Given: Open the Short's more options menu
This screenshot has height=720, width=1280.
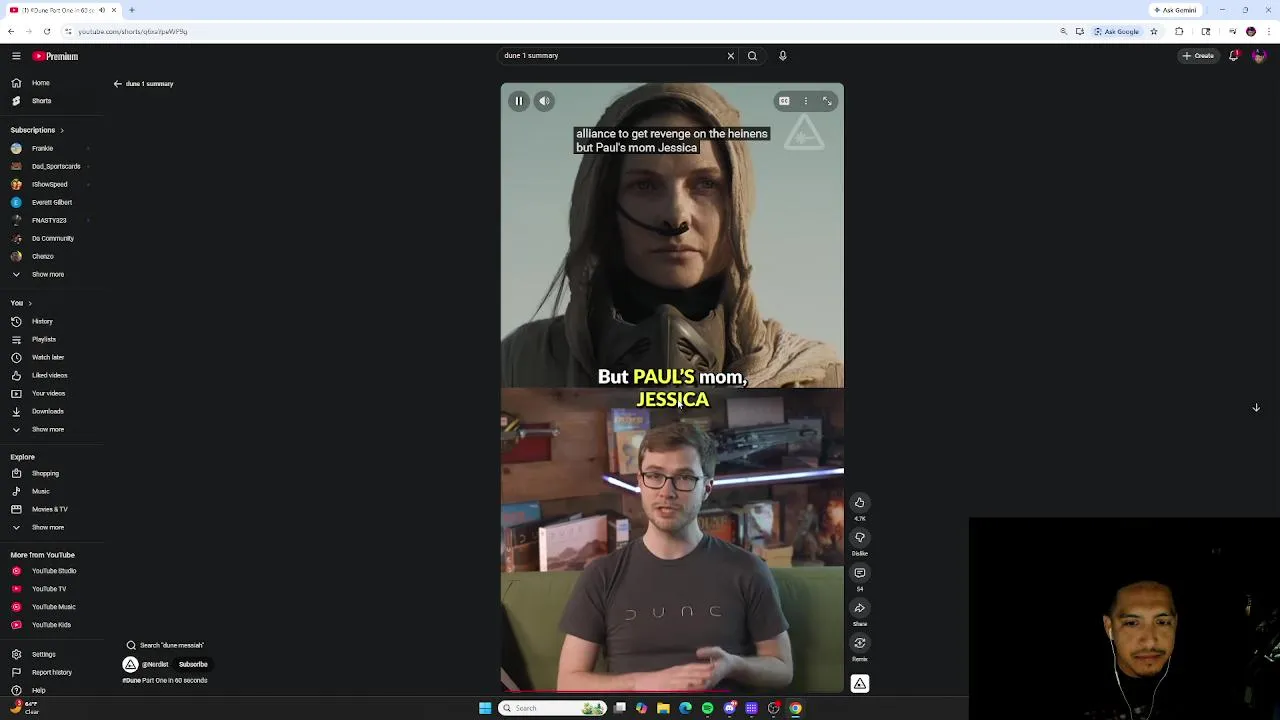Looking at the screenshot, I should 806,101.
